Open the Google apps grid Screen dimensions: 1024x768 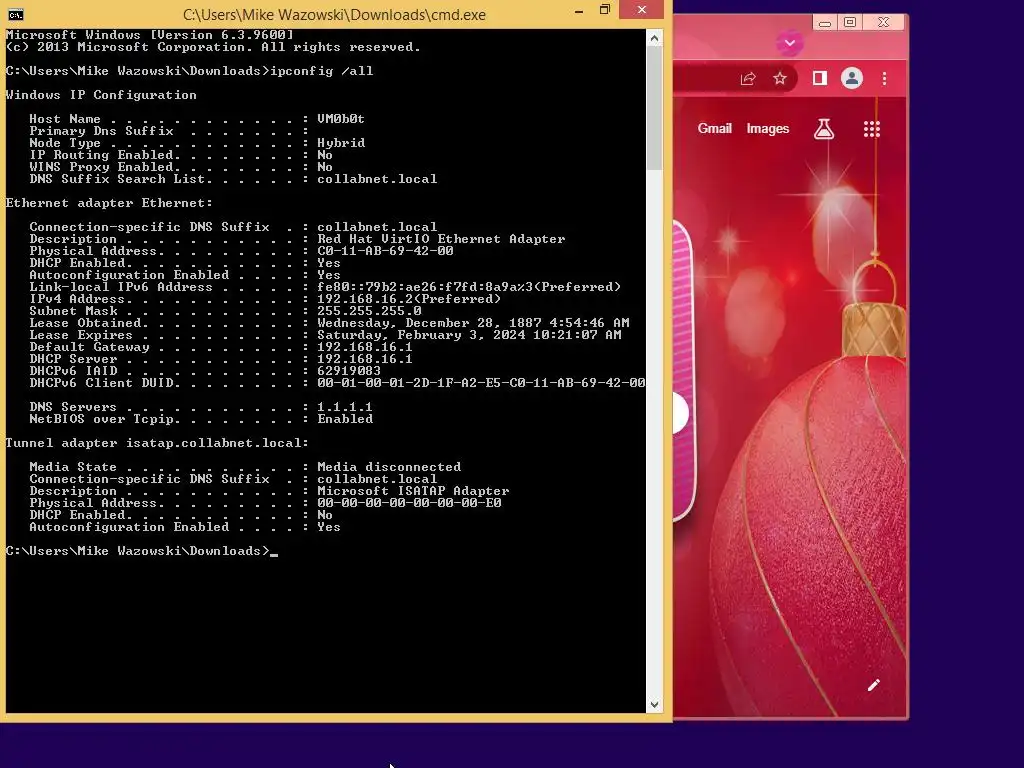[x=872, y=129]
